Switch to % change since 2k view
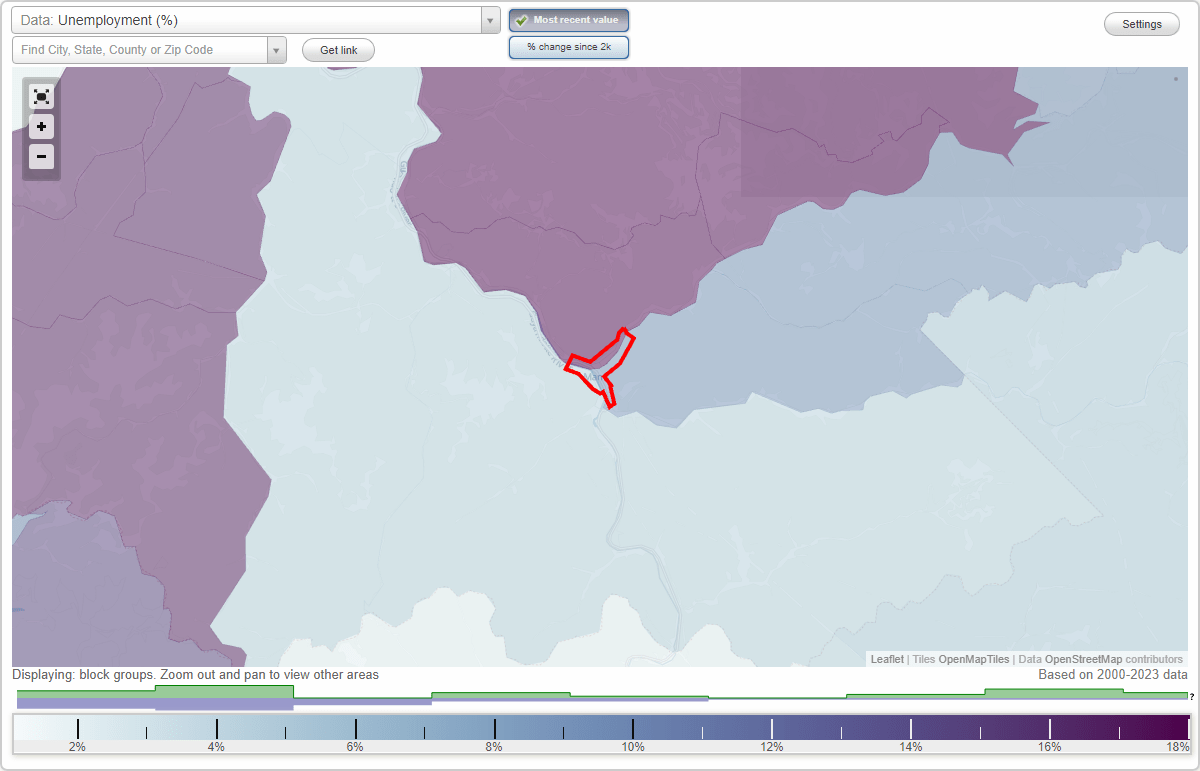 click(568, 46)
